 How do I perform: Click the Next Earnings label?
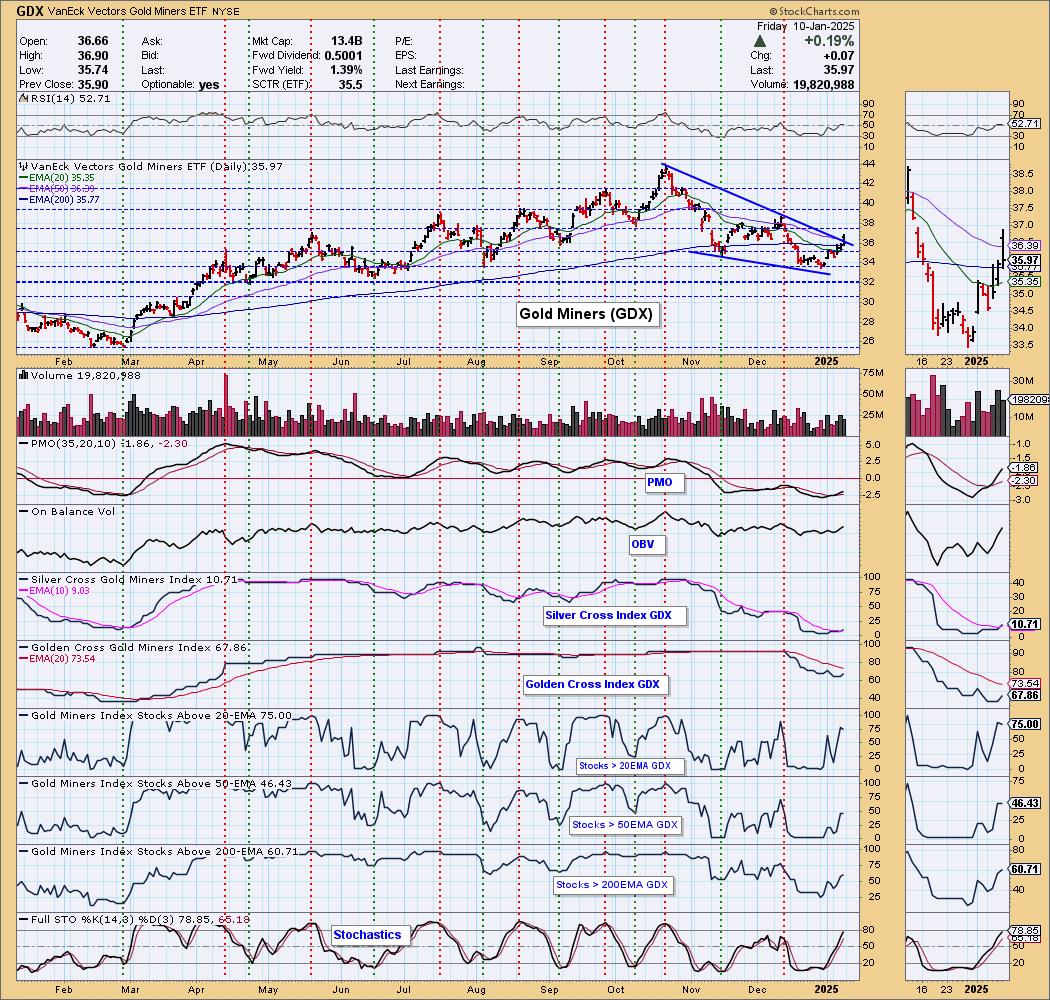coord(429,84)
